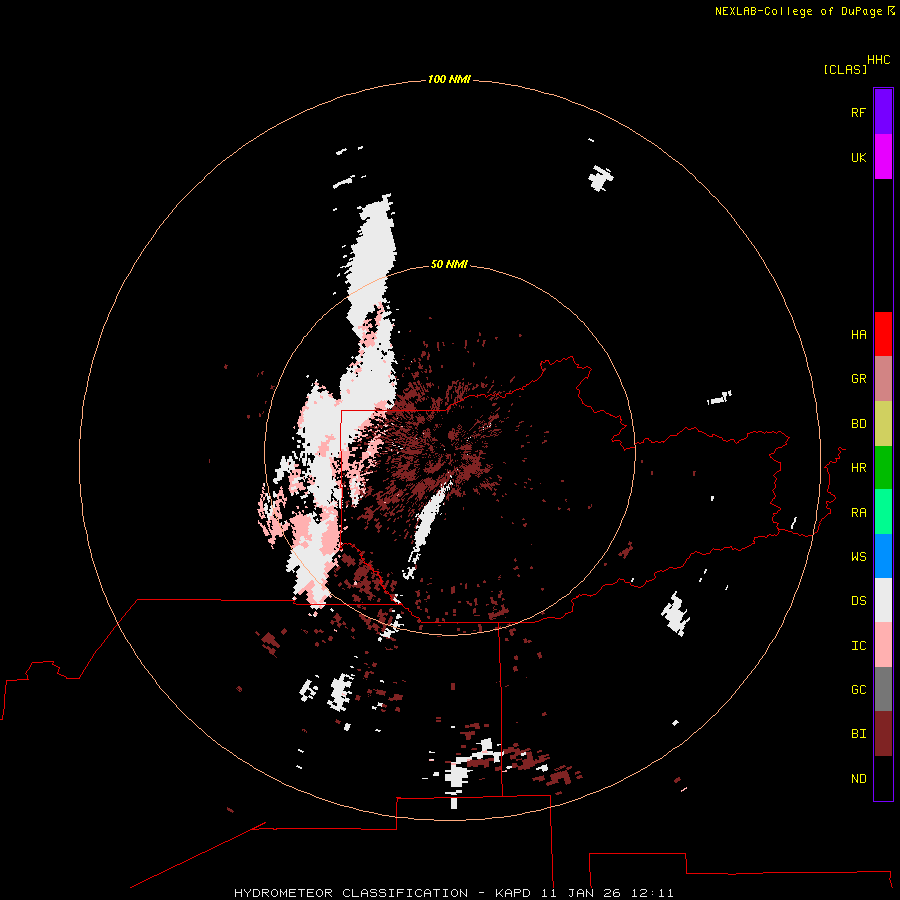The height and width of the screenshot is (900, 900).
Task: Click the purple RF color swatch
Action: [883, 112]
